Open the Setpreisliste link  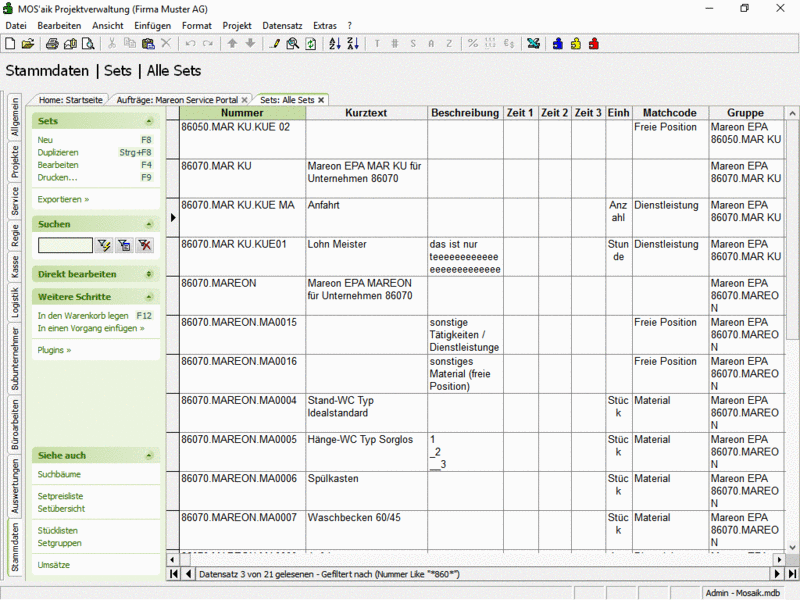pos(60,496)
